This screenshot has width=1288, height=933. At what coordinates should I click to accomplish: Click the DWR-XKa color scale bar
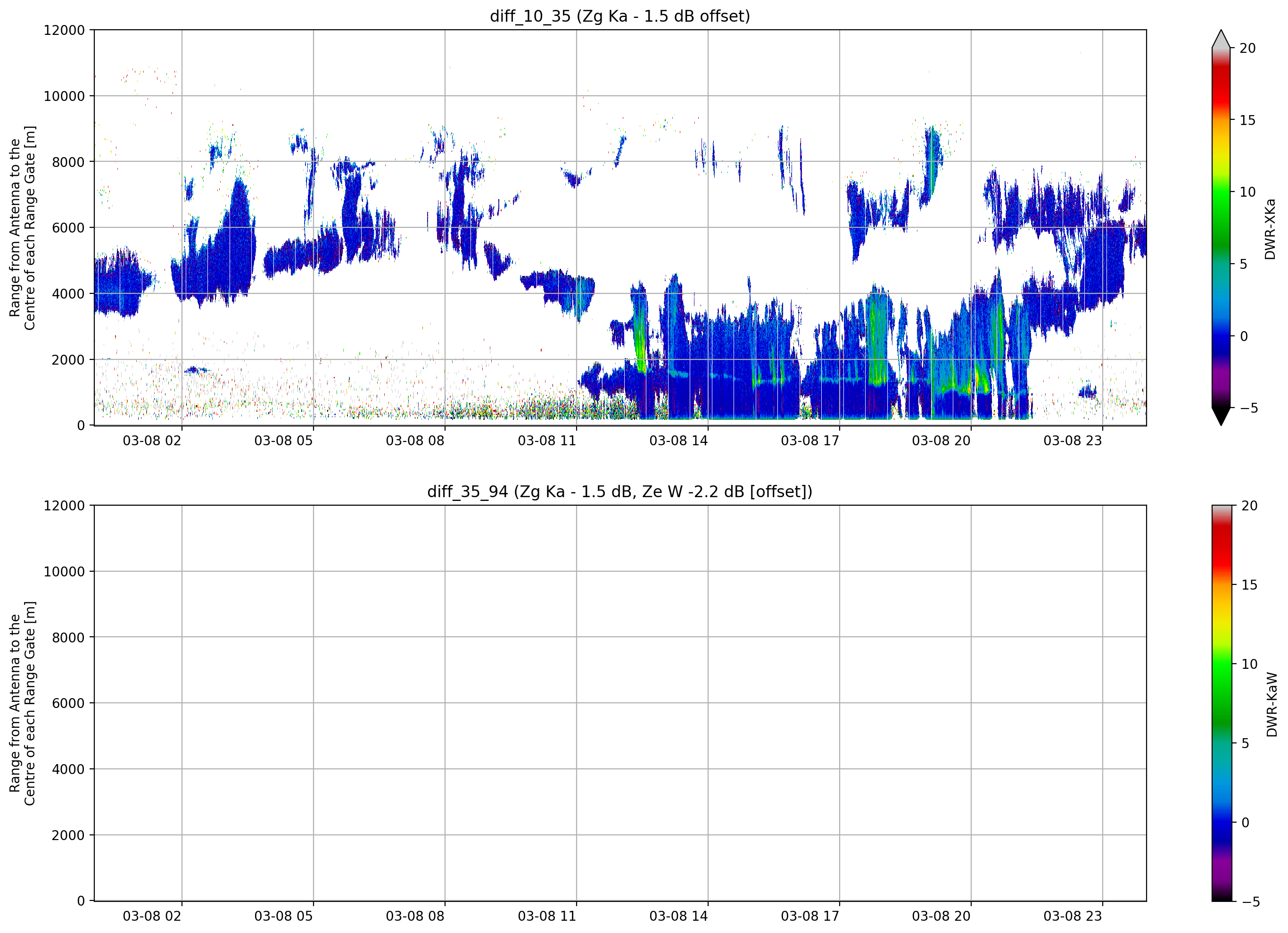[x=1221, y=228]
